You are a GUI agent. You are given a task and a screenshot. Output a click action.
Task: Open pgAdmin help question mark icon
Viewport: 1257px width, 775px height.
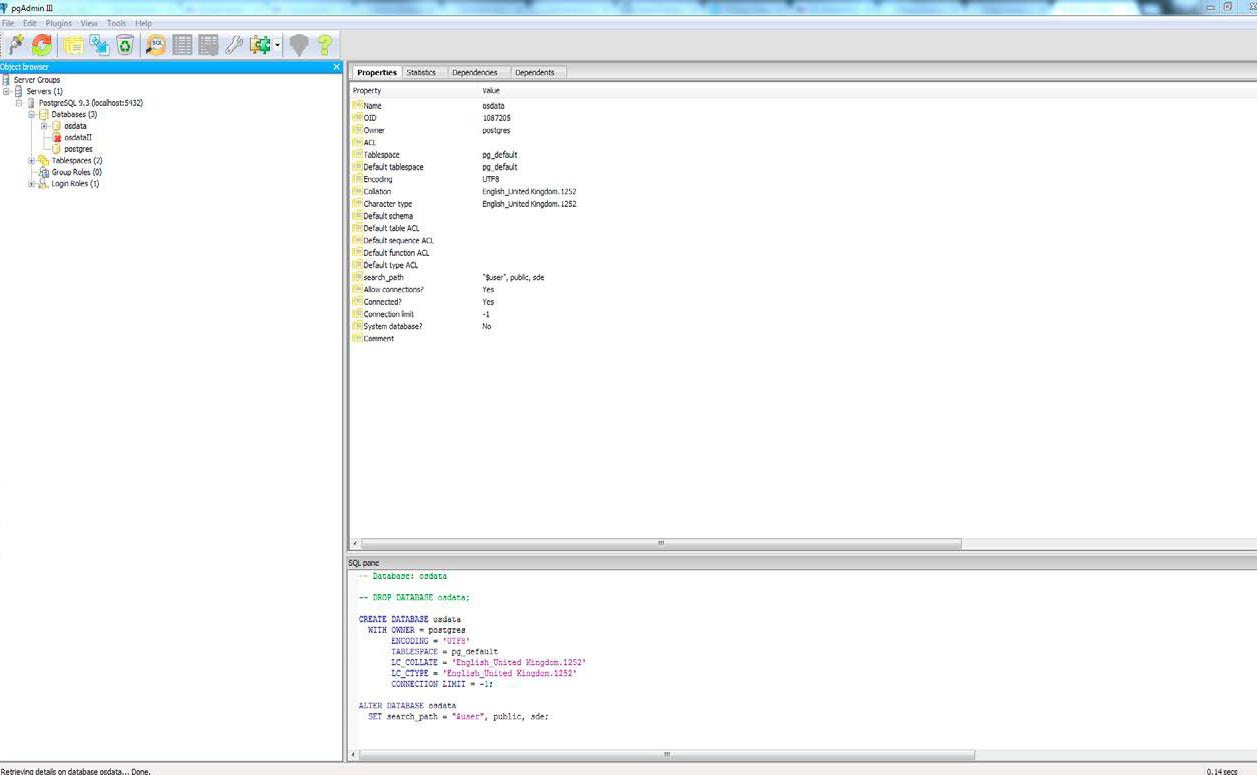point(321,45)
